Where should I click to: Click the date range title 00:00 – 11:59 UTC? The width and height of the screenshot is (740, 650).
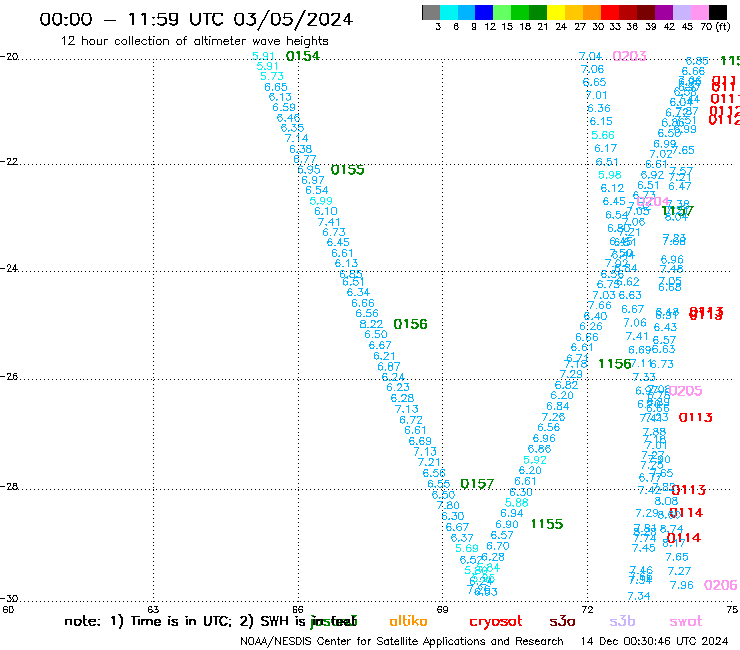[196, 19]
